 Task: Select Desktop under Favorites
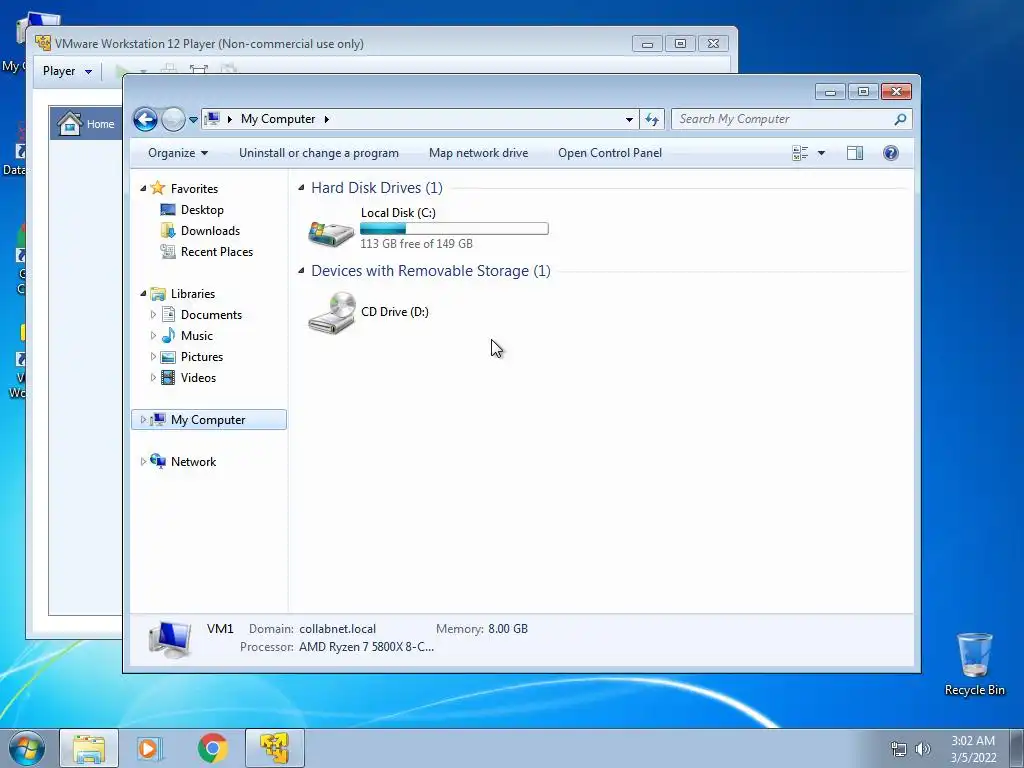coord(202,210)
